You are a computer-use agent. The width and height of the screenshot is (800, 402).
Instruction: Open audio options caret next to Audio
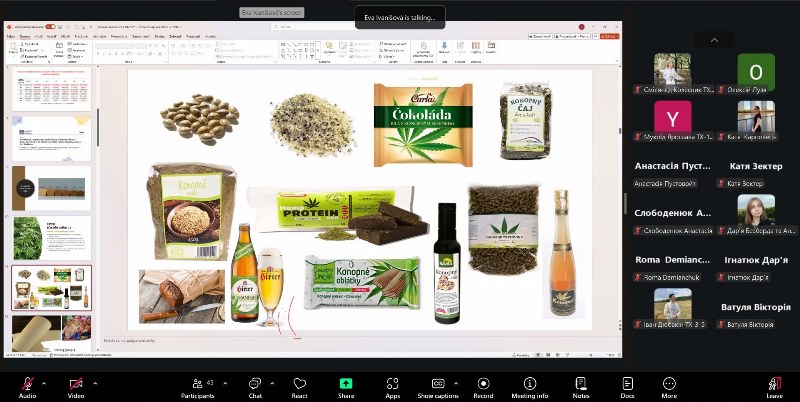click(44, 383)
